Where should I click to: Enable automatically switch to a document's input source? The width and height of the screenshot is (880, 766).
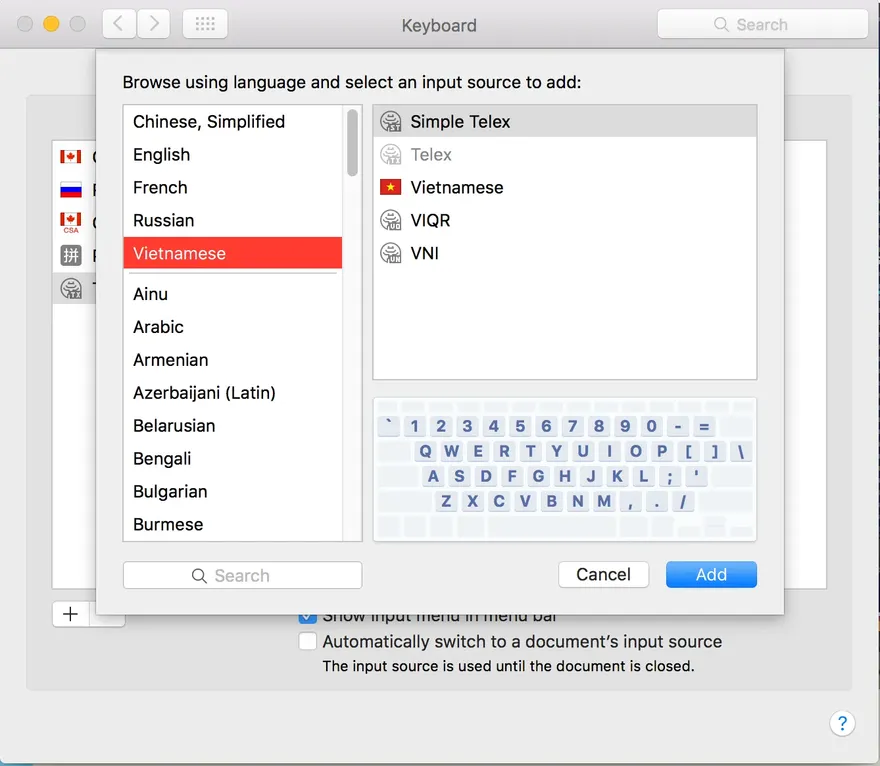(308, 641)
